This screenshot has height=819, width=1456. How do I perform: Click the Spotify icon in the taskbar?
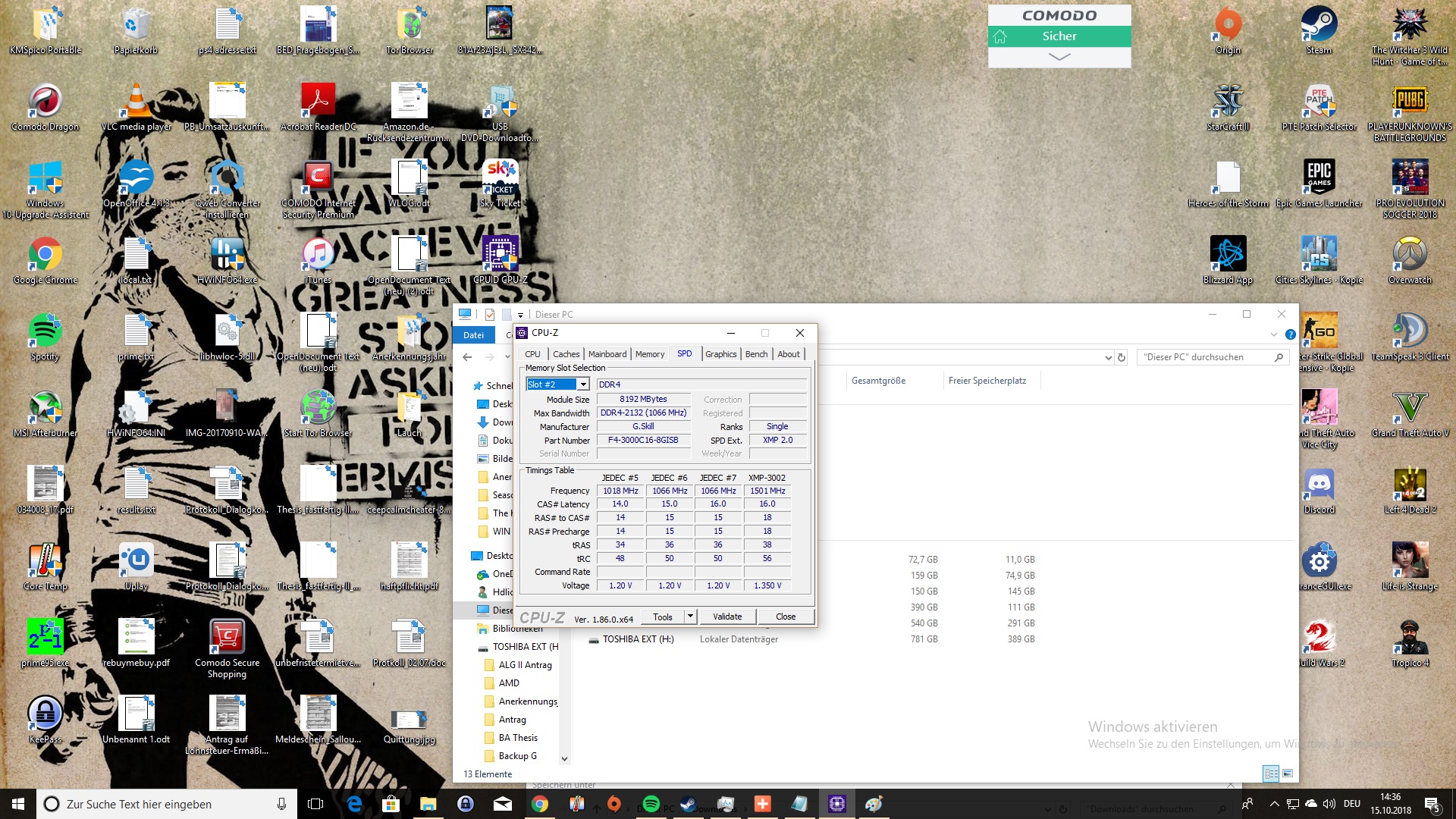(x=651, y=804)
